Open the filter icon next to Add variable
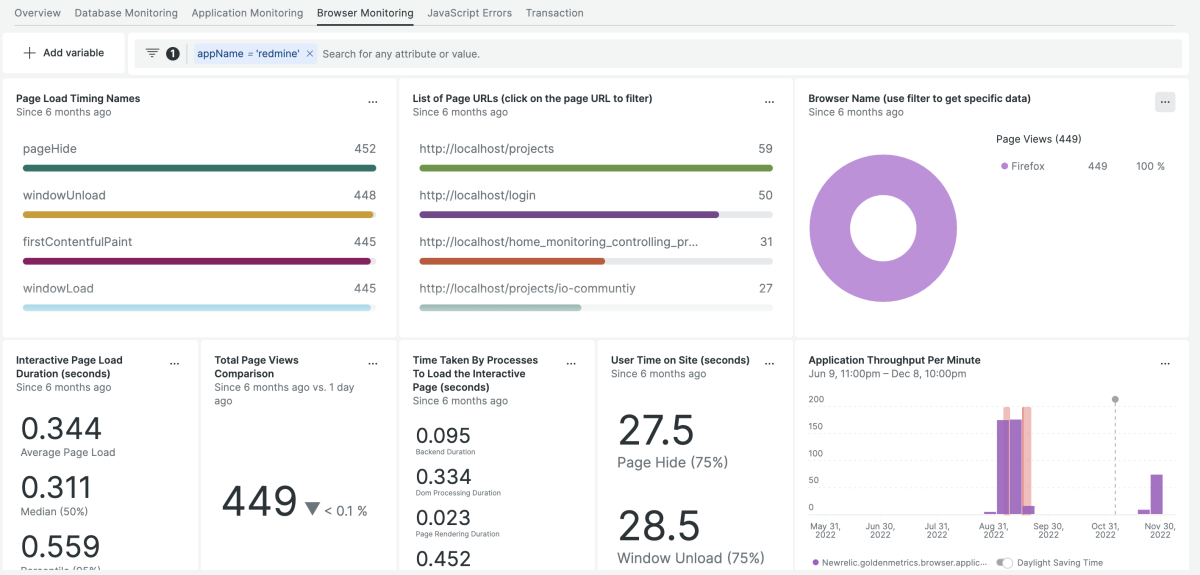 [x=152, y=53]
